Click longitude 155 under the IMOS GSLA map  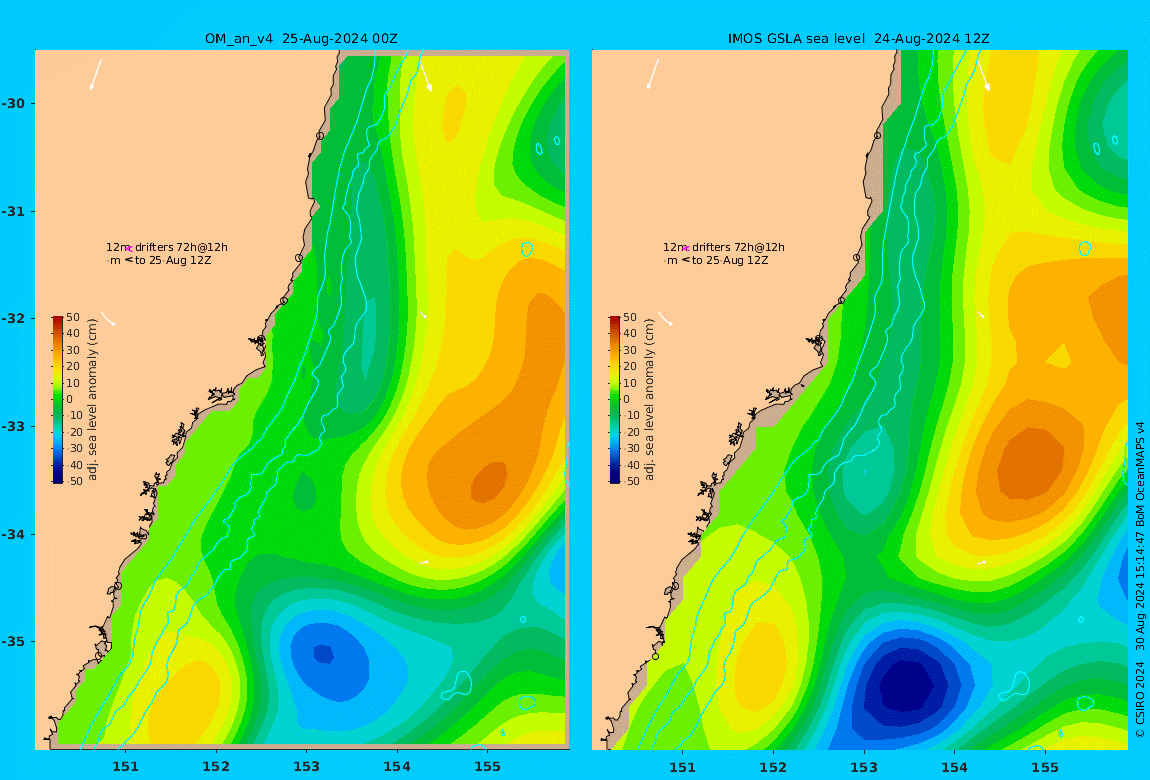1045,767
